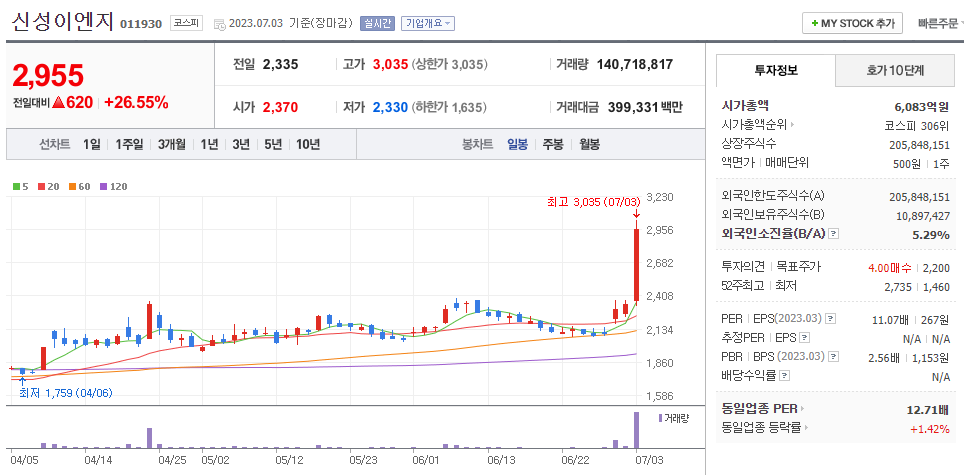This screenshot has height=475, width=964.
Task: Open help icon next to 추정PER EPS
Action: click(x=805, y=338)
